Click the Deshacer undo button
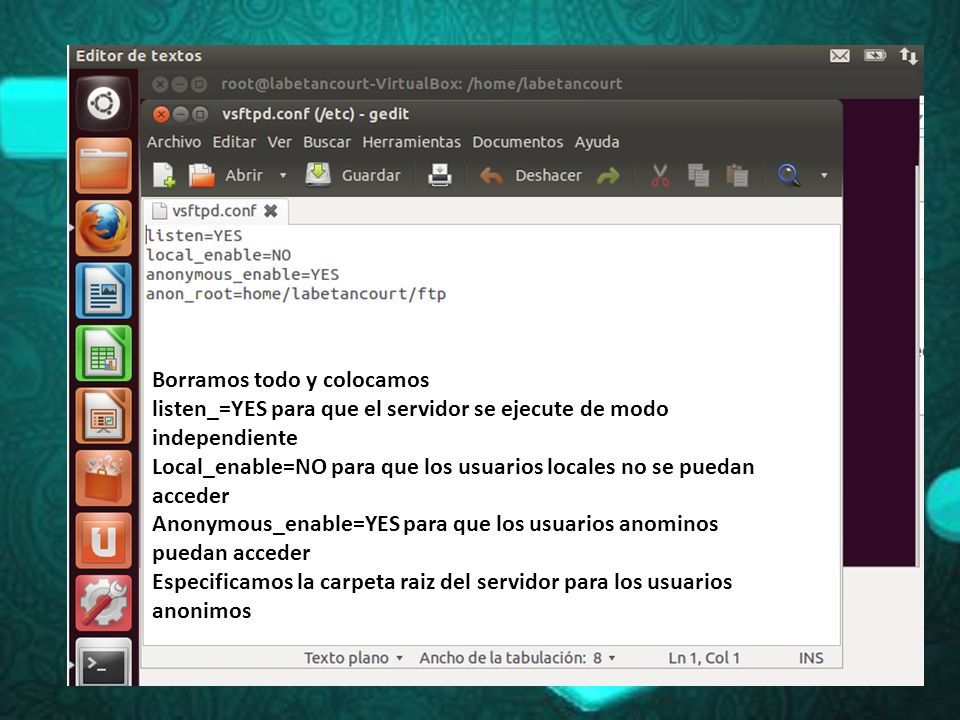 pos(530,175)
